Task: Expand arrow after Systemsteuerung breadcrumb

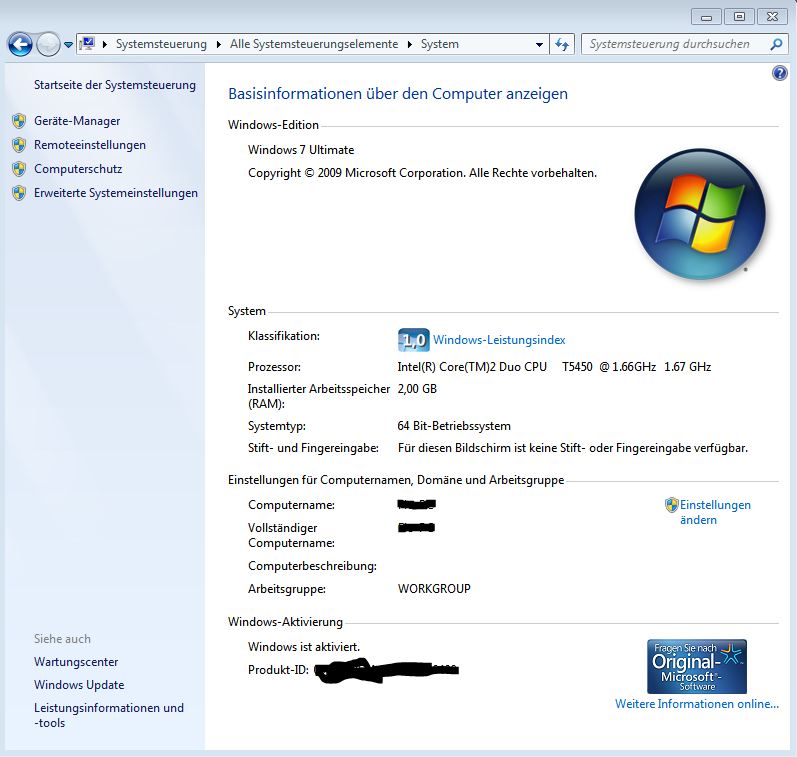Action: click(x=219, y=44)
